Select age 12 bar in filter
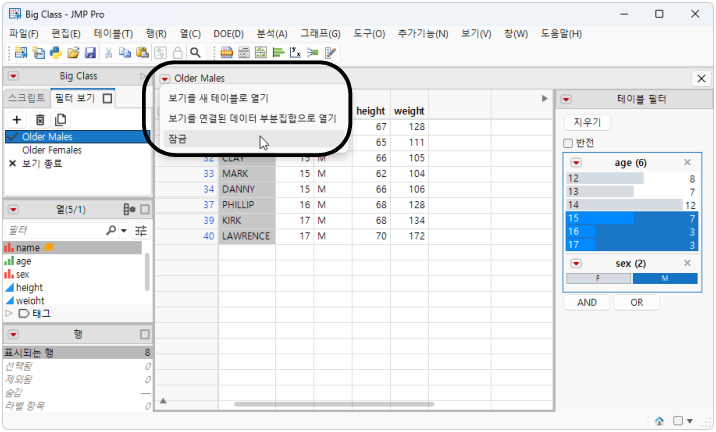This screenshot has width=716, height=432. tap(632, 178)
